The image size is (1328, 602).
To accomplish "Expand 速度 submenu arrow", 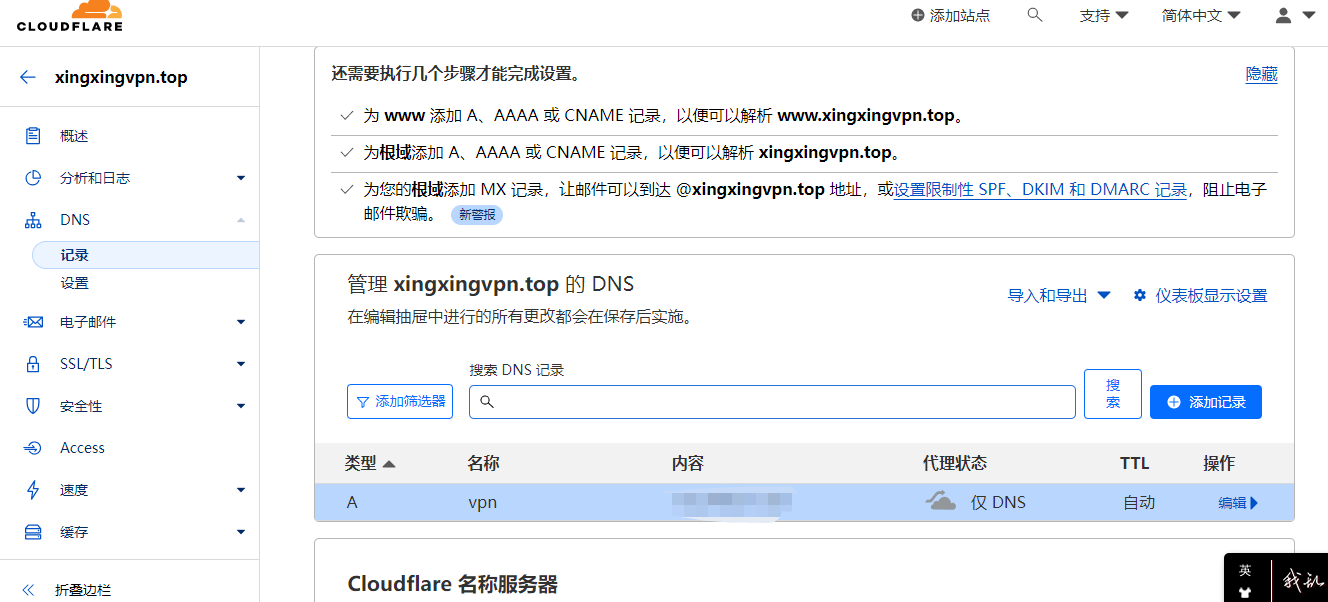I will point(241,490).
